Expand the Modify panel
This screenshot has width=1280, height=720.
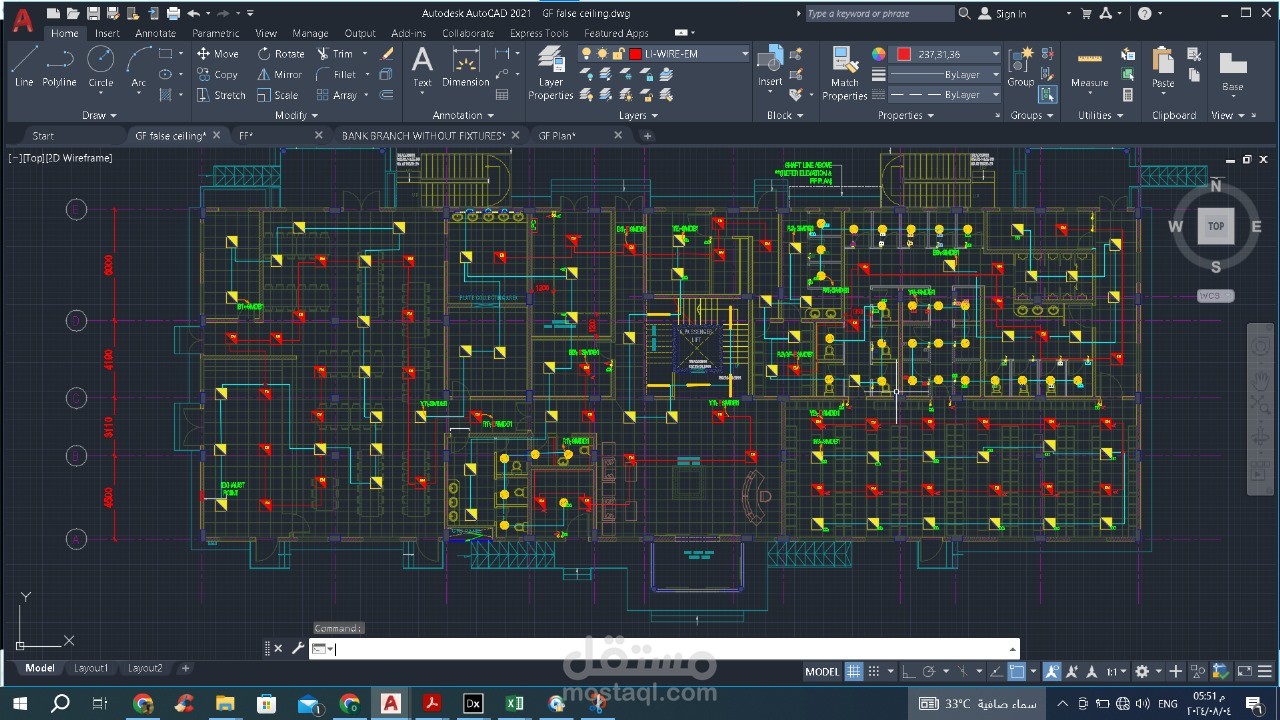[295, 115]
